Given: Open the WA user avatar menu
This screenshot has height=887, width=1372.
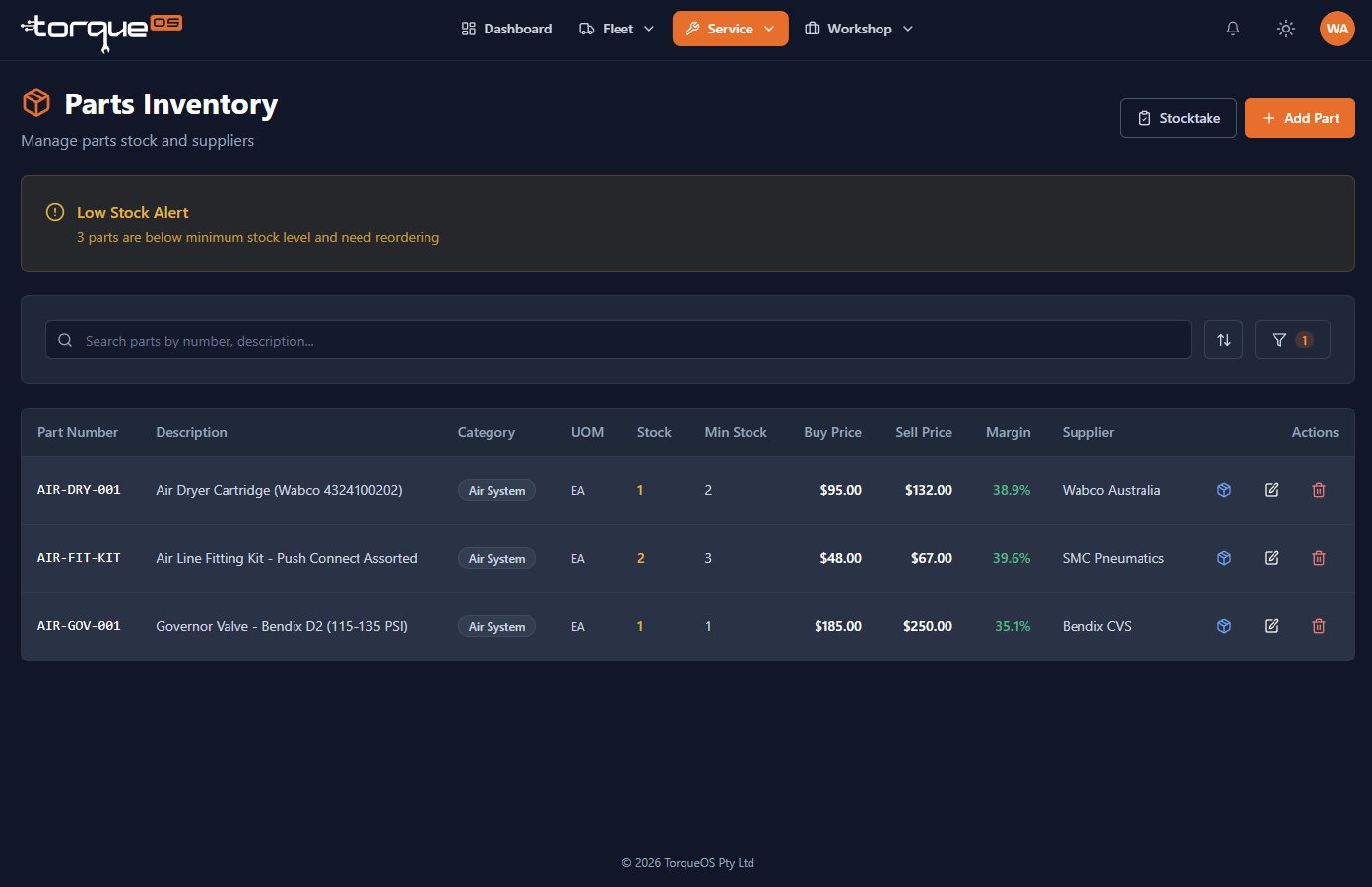Looking at the screenshot, I should (x=1337, y=29).
